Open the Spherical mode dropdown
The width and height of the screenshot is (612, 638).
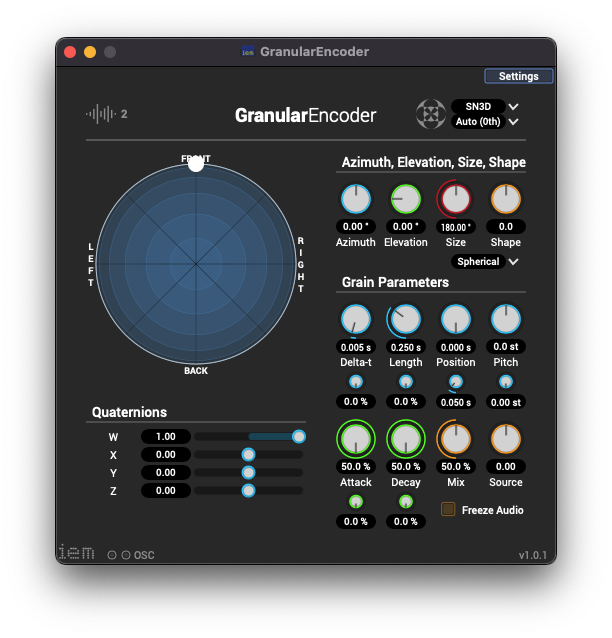484,262
